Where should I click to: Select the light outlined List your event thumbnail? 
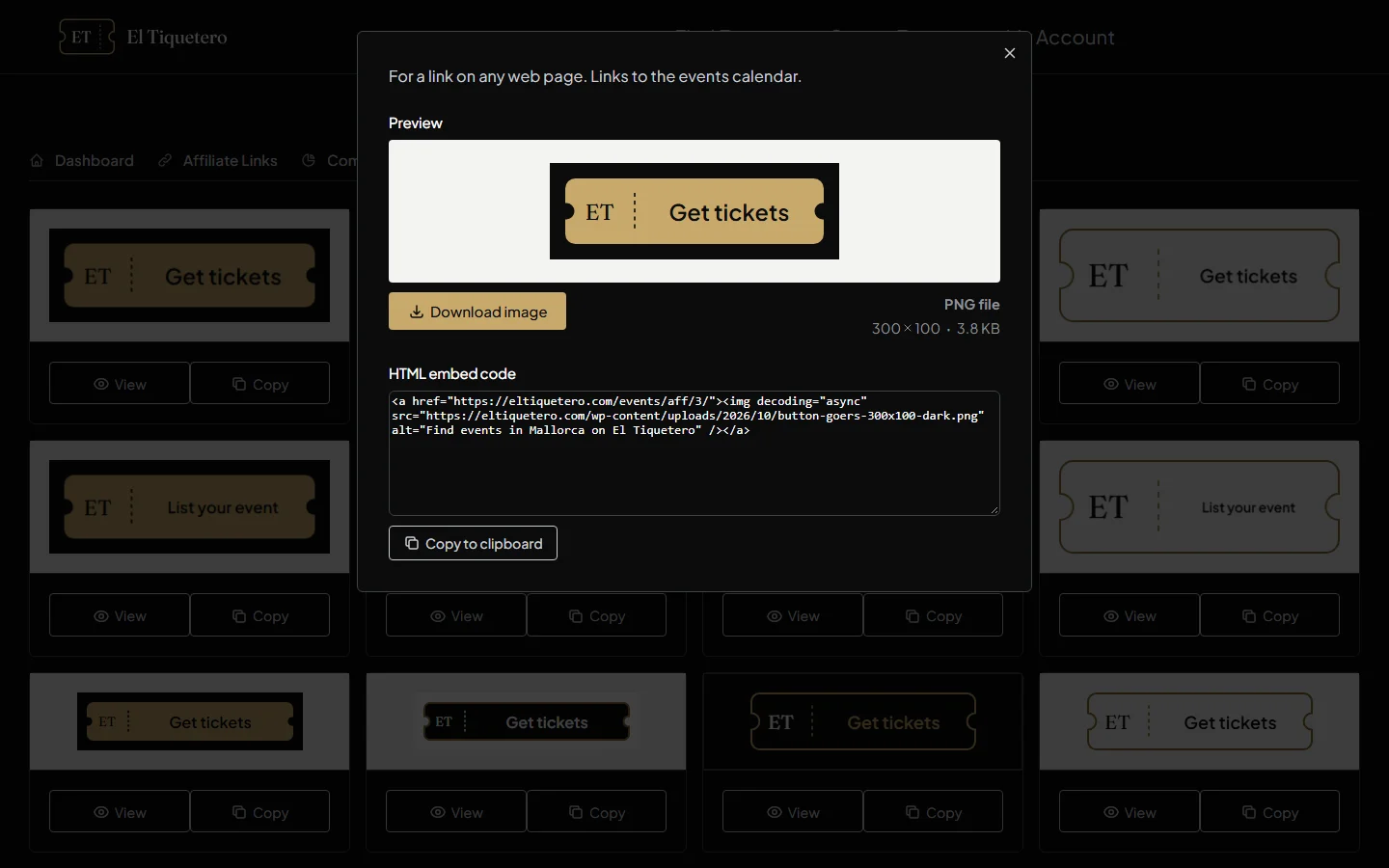tap(1199, 507)
